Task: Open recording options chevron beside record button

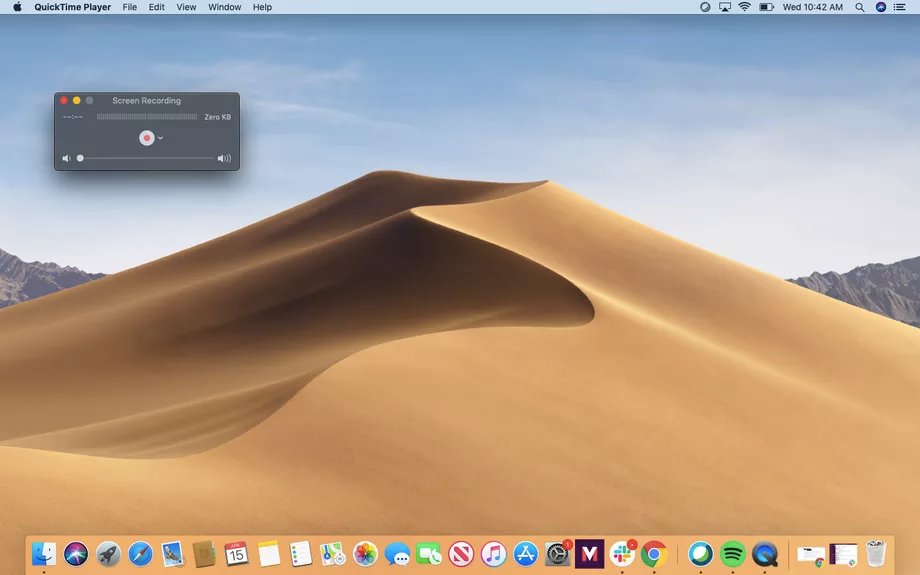Action: (x=160, y=138)
